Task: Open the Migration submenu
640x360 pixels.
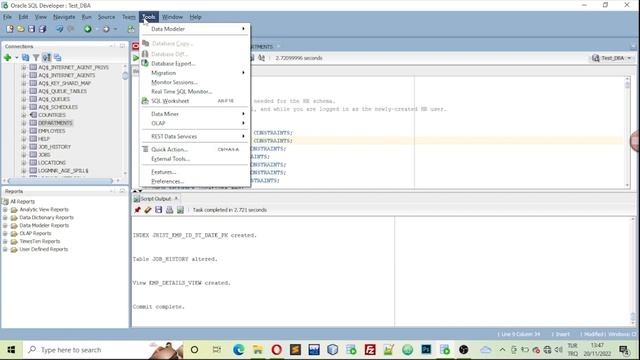Action: click(x=195, y=73)
